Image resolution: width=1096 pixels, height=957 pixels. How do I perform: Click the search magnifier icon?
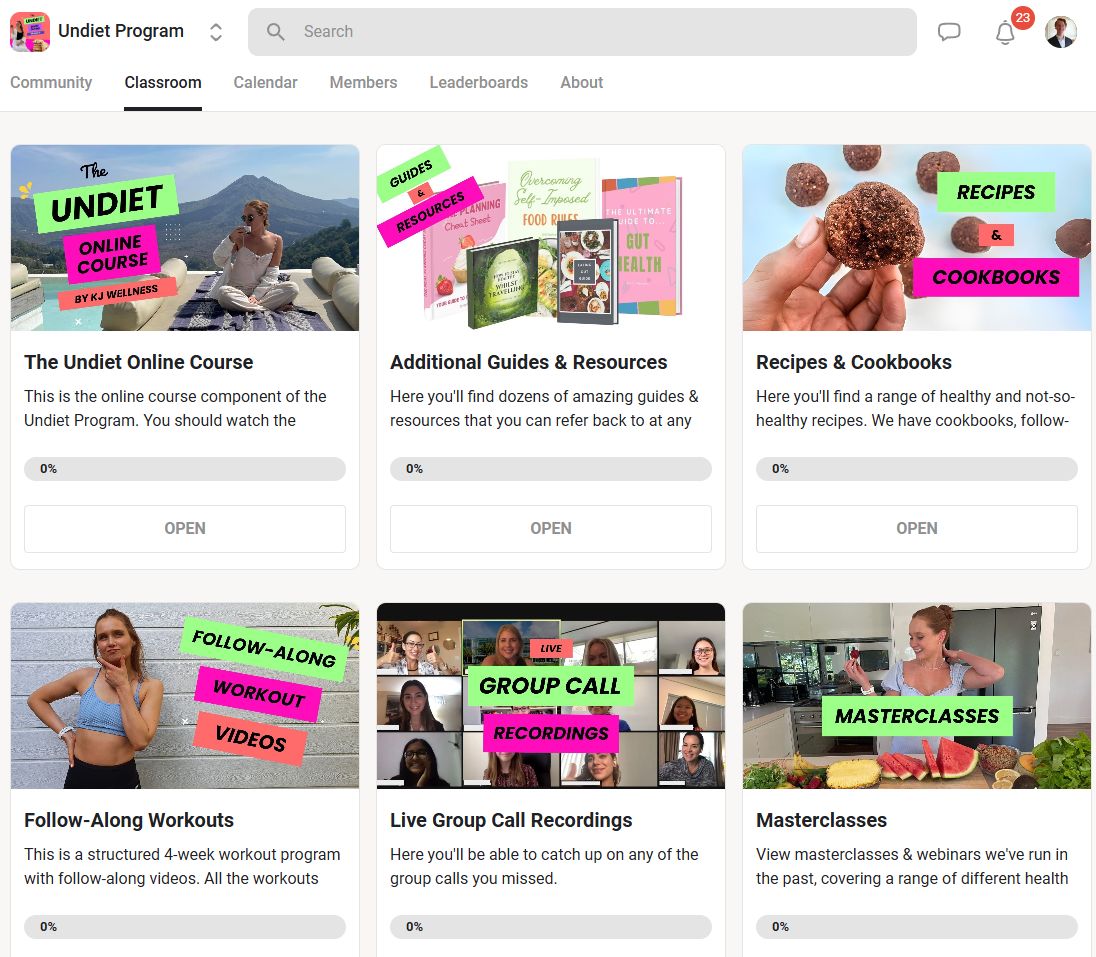[275, 31]
